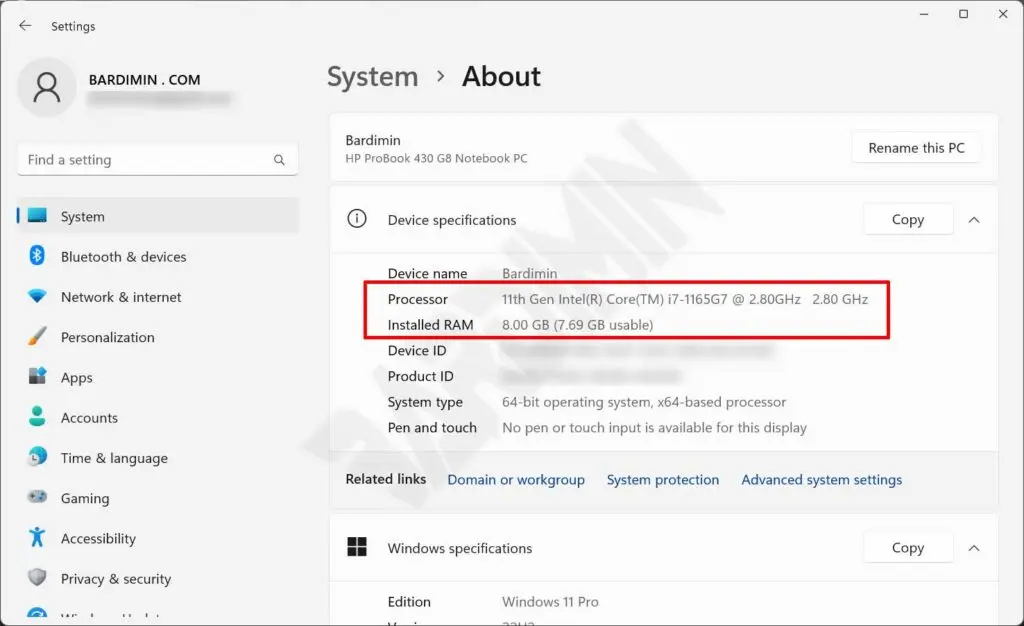Click the search magnifier icon
This screenshot has height=626, width=1024.
[x=279, y=160]
